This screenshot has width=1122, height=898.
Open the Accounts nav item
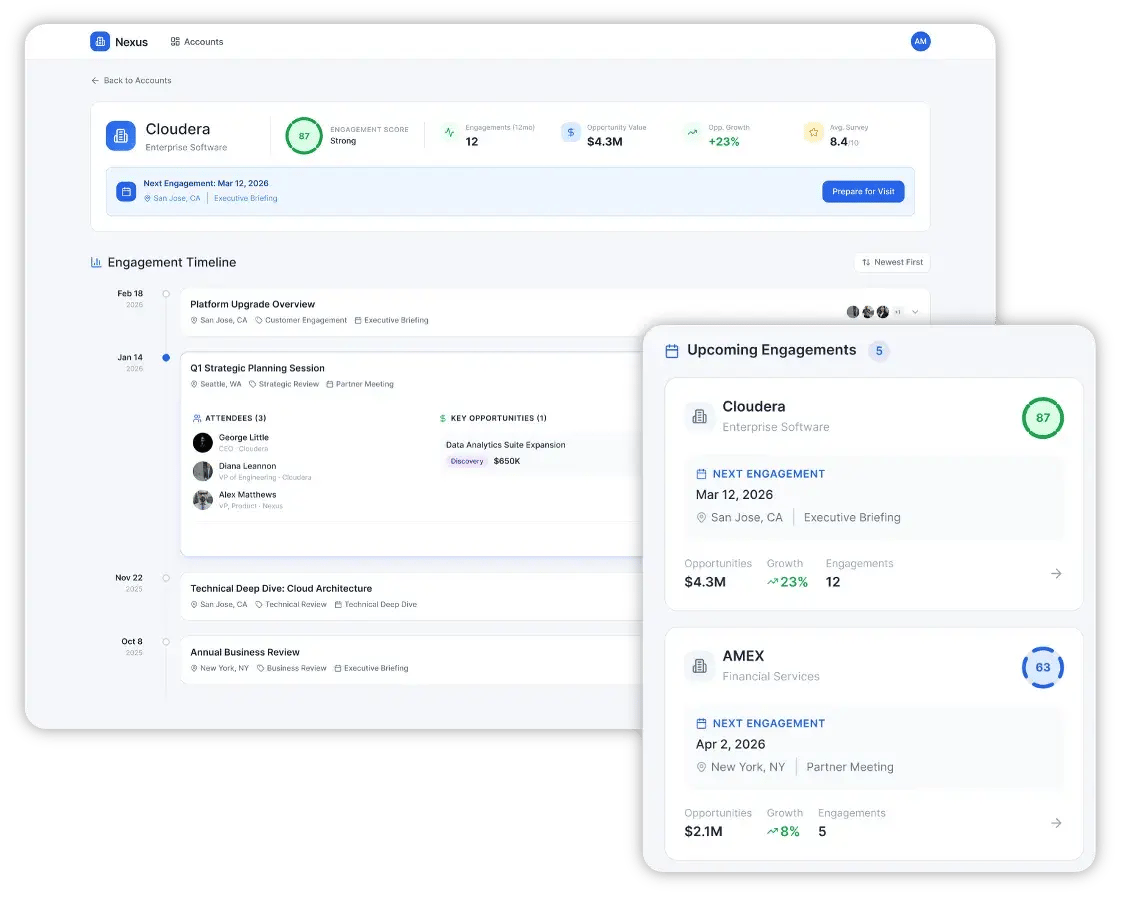click(197, 42)
